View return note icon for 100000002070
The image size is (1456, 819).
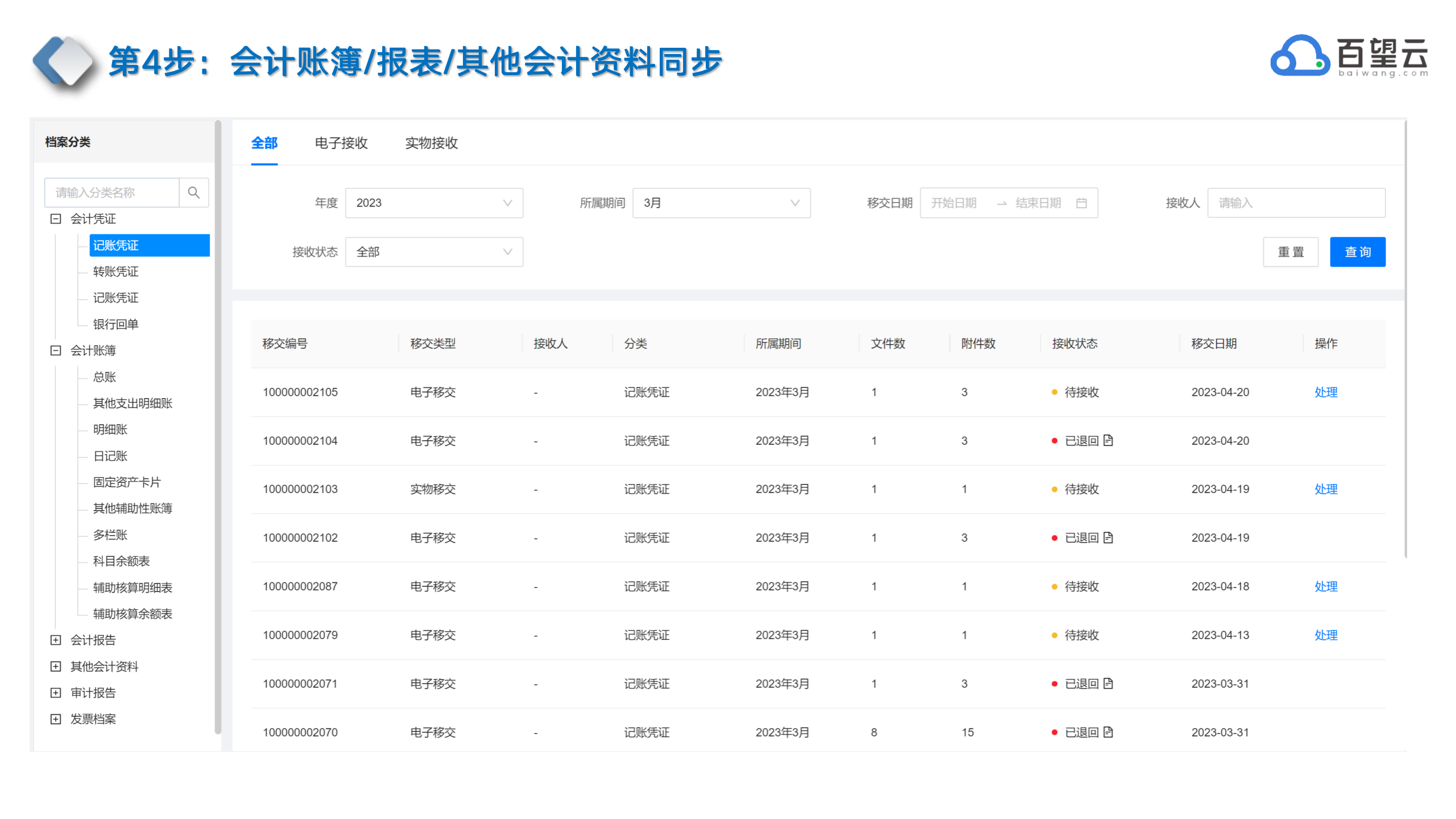[1108, 732]
